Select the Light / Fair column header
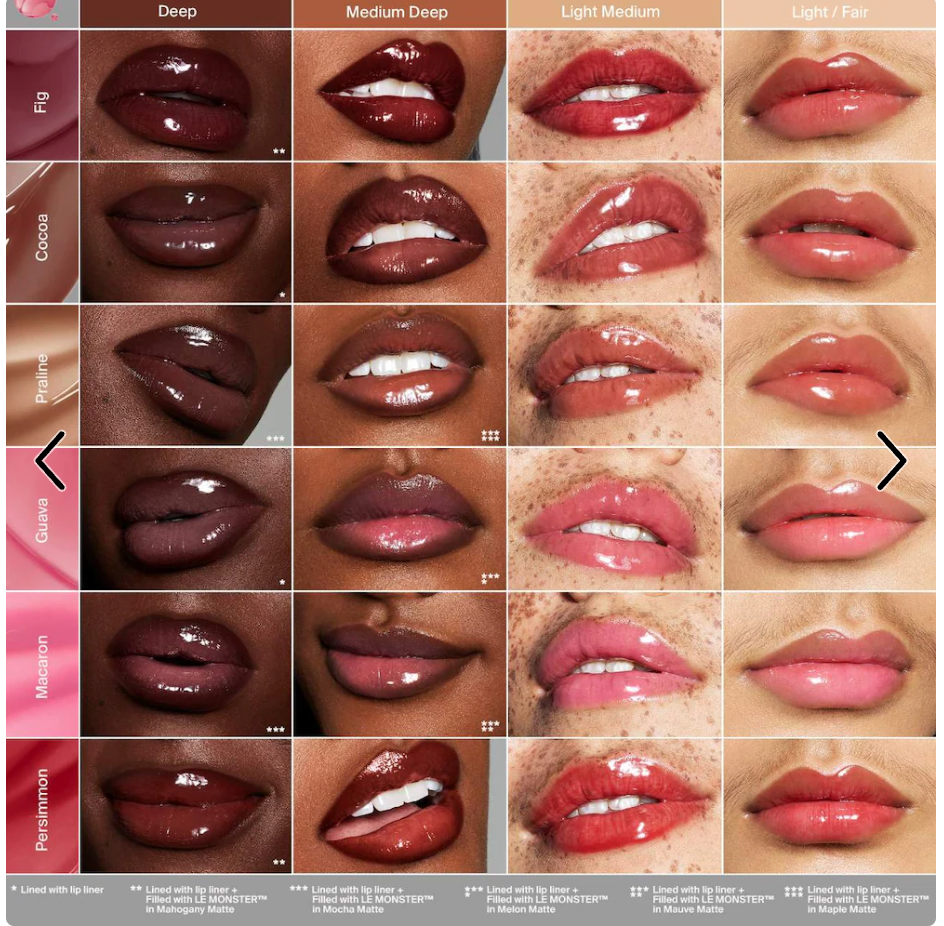This screenshot has width=944, height=926. click(x=829, y=13)
